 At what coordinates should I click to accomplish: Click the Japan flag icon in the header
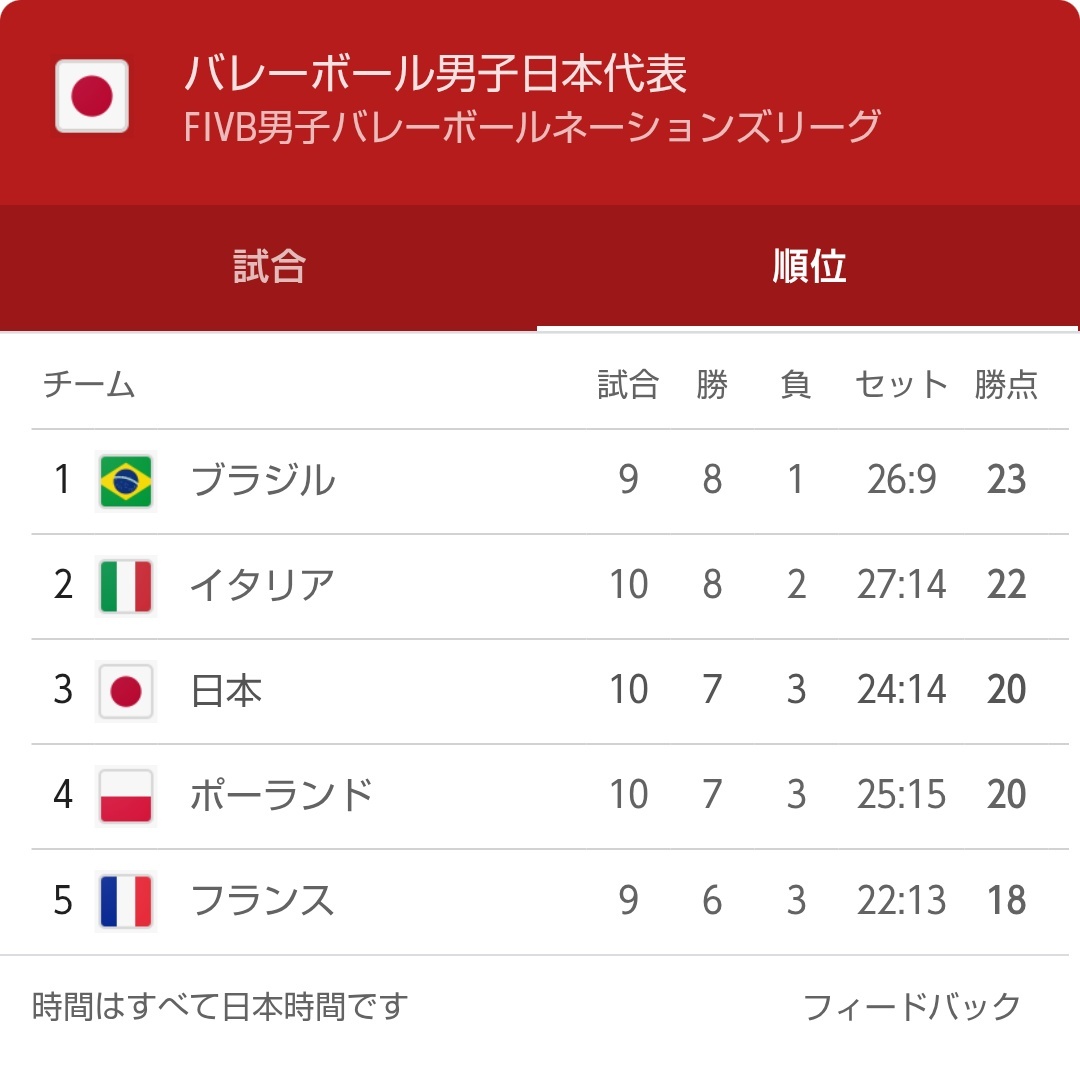point(92,96)
